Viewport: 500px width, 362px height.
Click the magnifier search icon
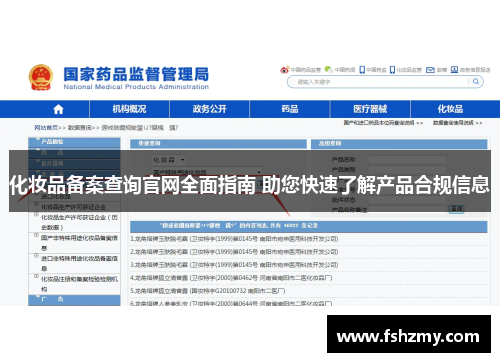(476, 81)
